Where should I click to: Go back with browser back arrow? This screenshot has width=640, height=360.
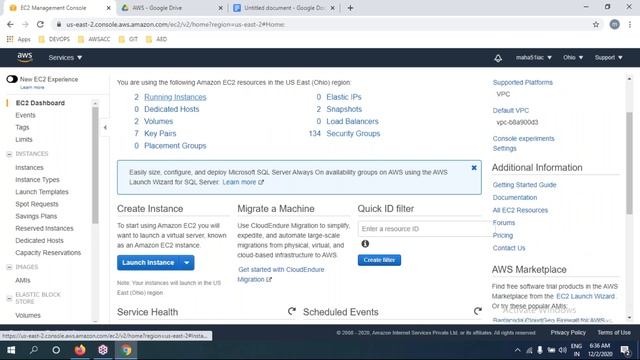point(10,24)
